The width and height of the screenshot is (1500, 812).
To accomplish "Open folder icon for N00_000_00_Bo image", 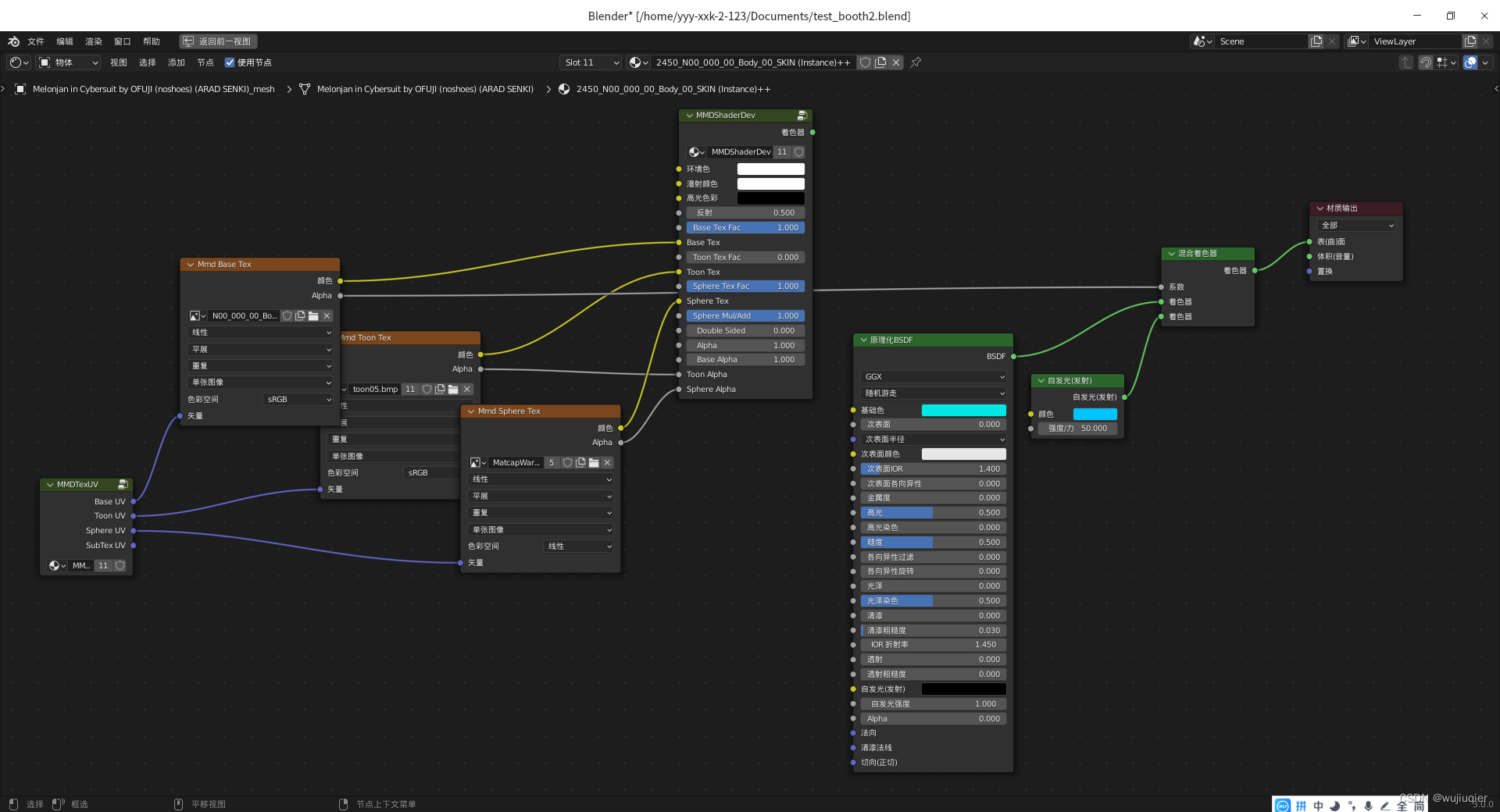I will [313, 316].
